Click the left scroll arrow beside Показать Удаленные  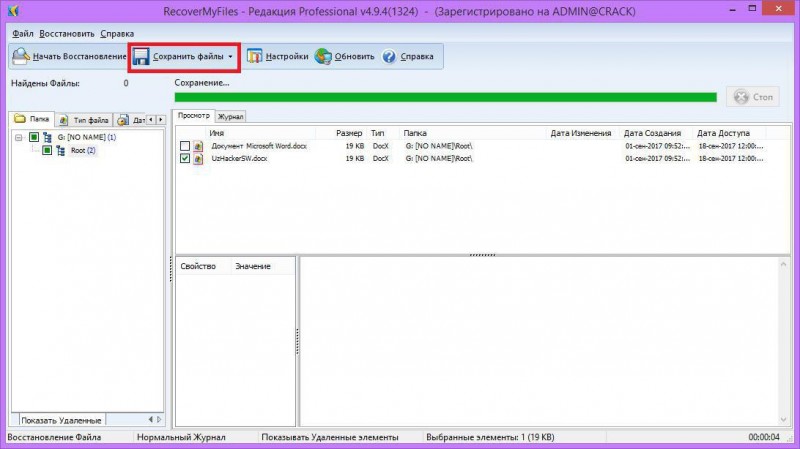click(151, 419)
